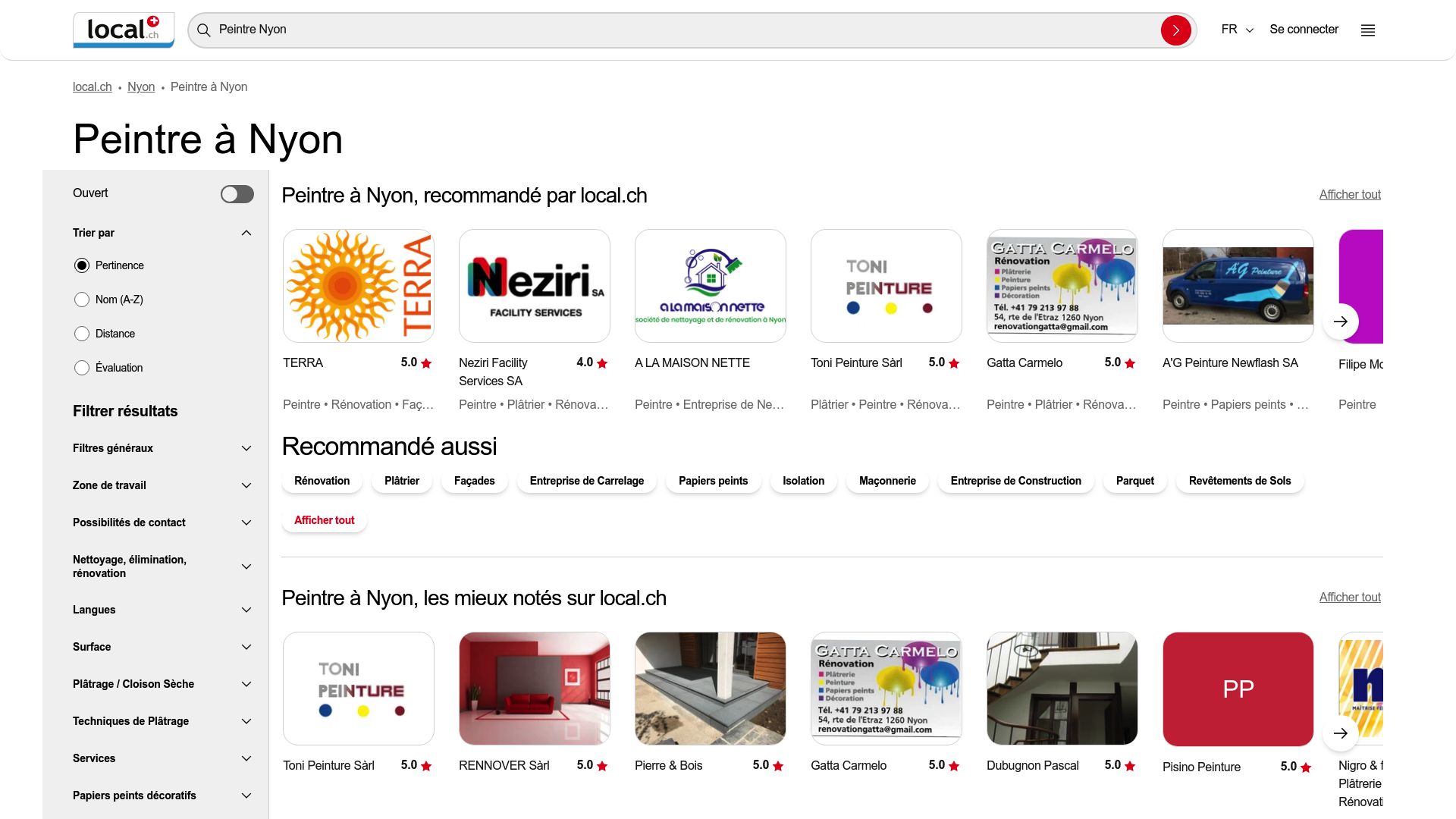This screenshot has height=819, width=1456.
Task: Click the right arrow on best-rated painters carousel
Action: point(1341,733)
